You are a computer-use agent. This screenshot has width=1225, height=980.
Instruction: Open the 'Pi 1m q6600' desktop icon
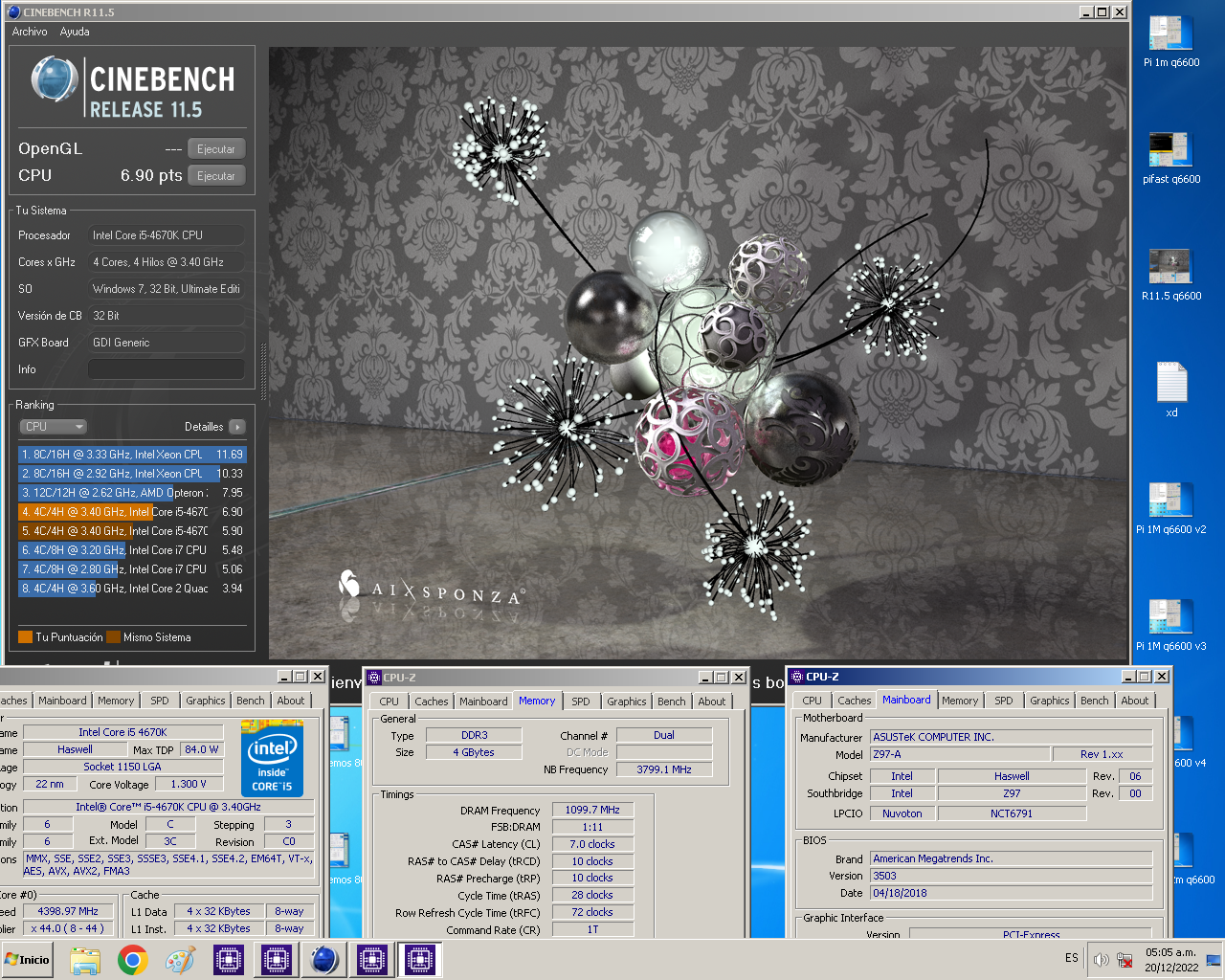click(x=1170, y=42)
